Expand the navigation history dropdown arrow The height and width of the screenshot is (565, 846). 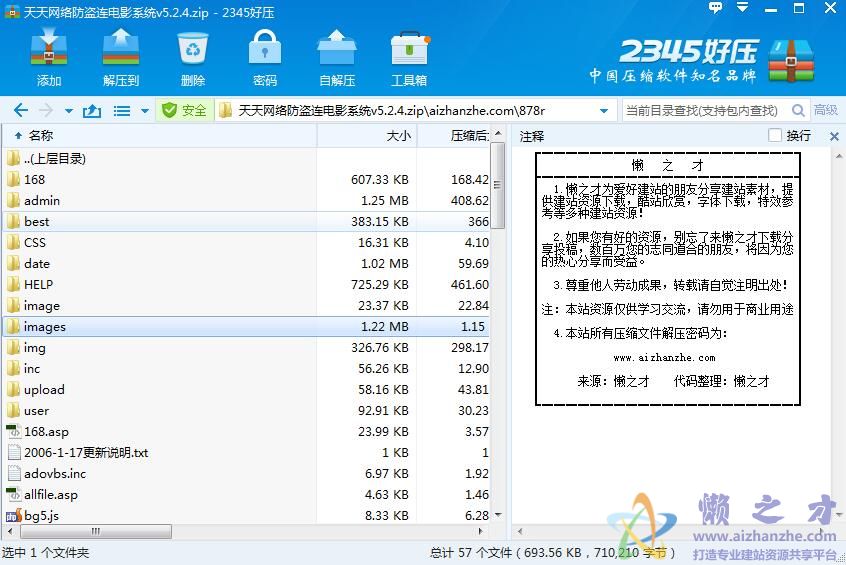tap(69, 111)
